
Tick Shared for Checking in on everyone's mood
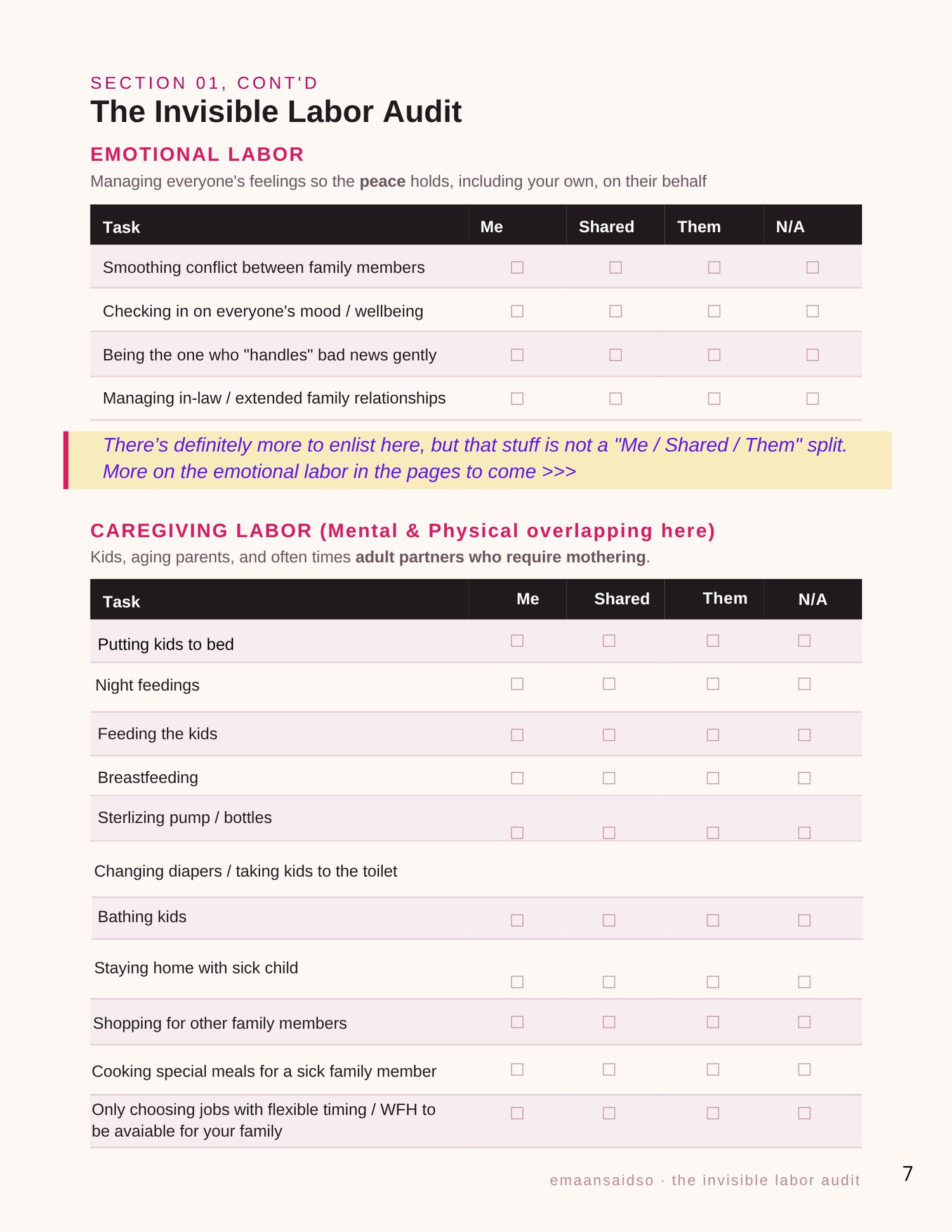pos(616,311)
